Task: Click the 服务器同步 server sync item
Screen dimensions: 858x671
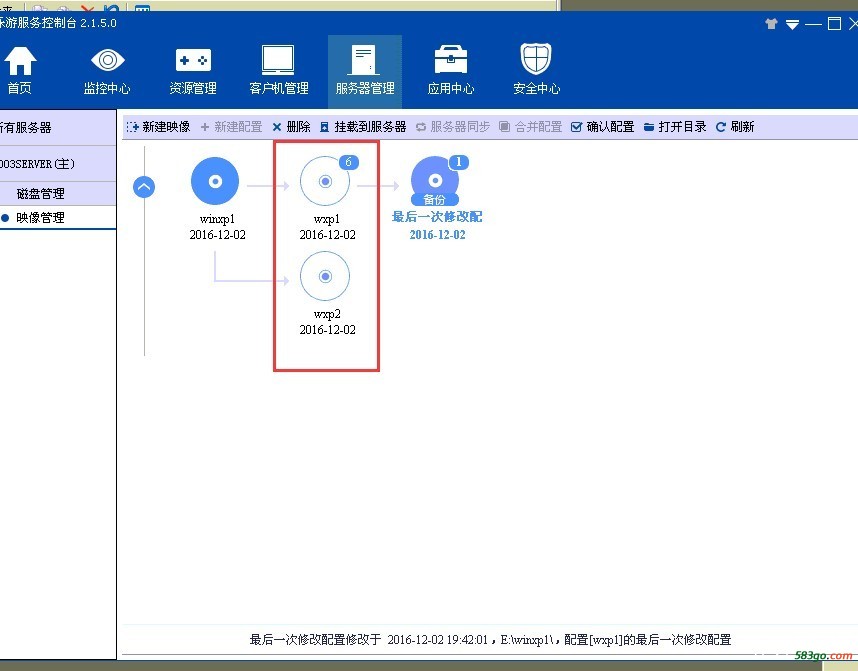Action: [453, 127]
